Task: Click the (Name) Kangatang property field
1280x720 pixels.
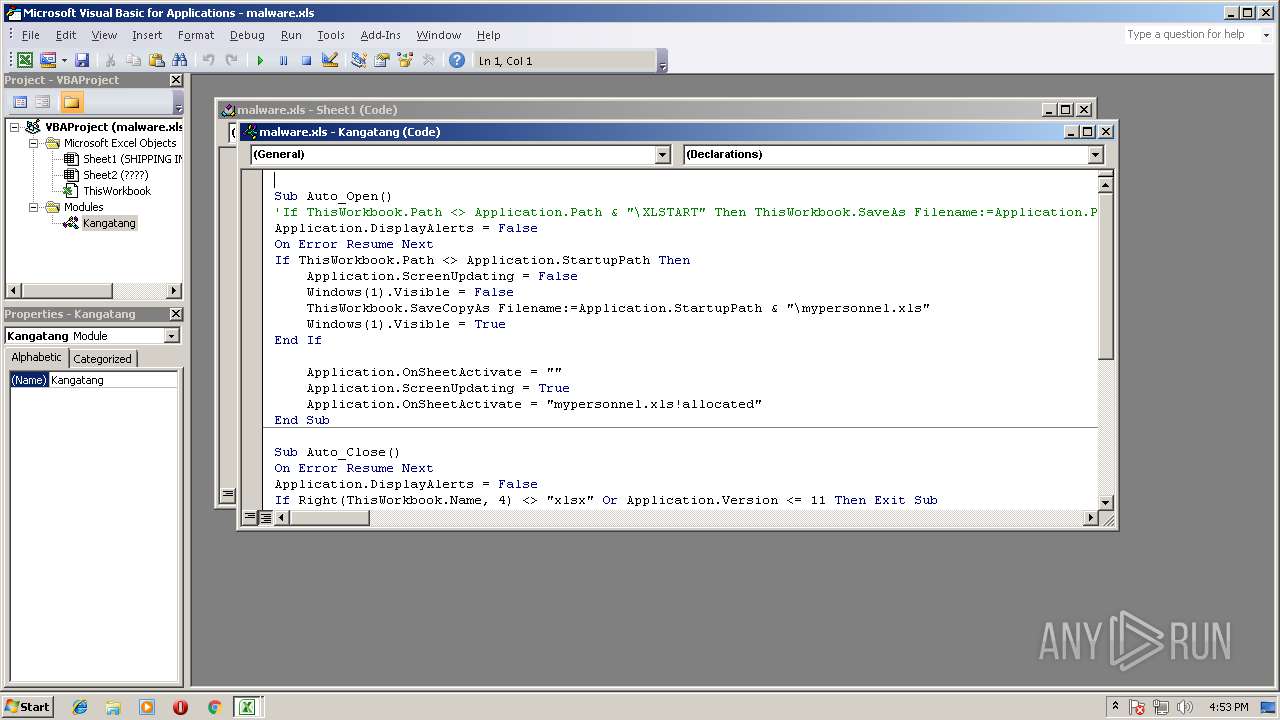Action: 94,380
